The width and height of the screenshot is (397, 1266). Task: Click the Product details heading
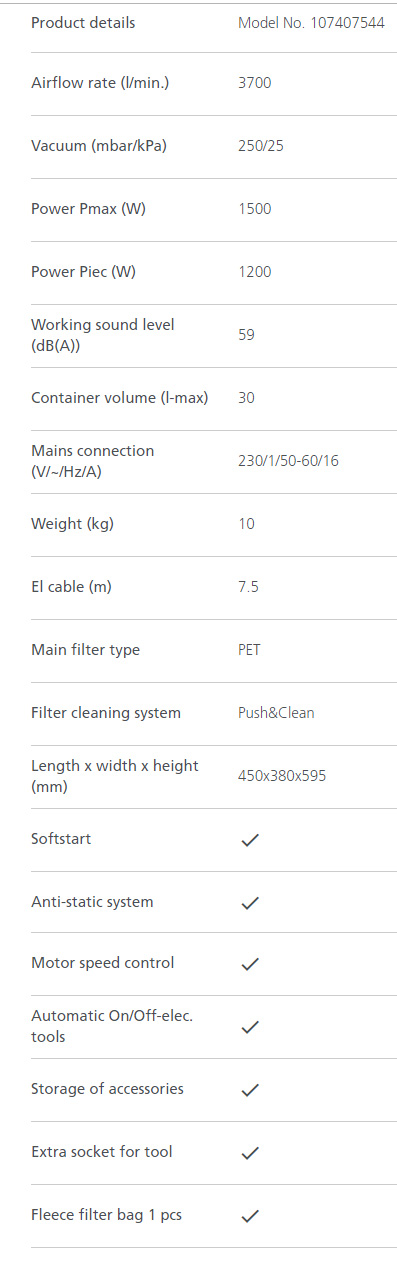83,22
